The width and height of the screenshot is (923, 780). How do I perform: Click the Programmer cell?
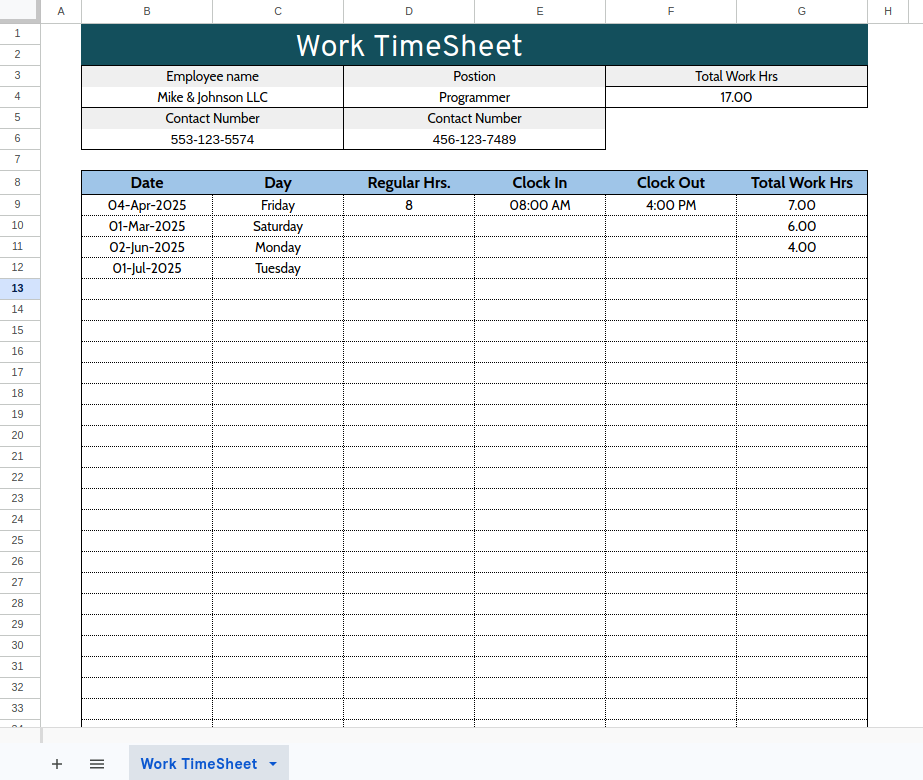click(474, 97)
